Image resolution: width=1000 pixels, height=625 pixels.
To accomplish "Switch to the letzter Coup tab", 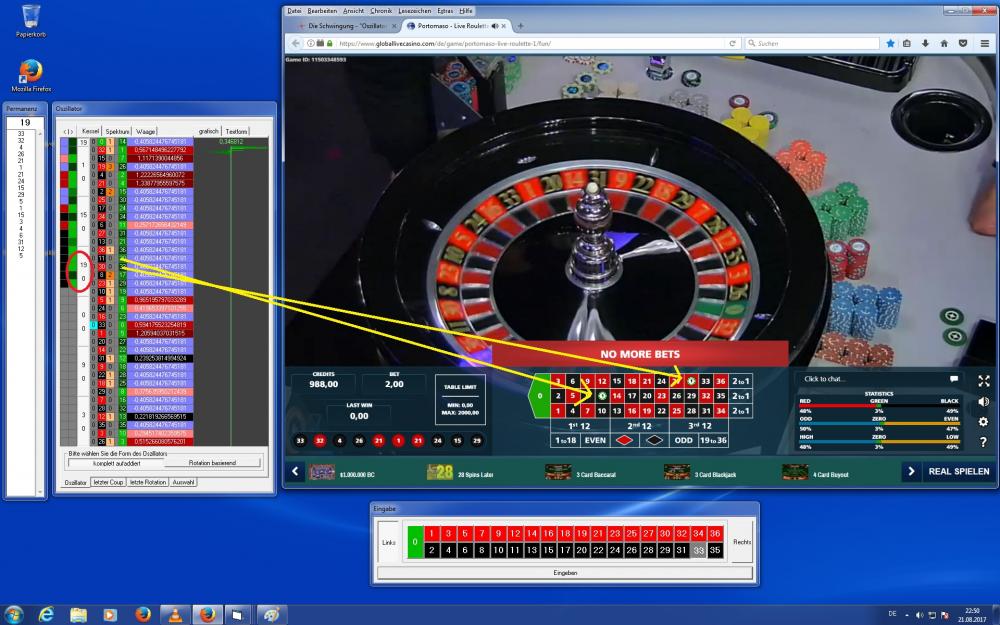I will [108, 482].
